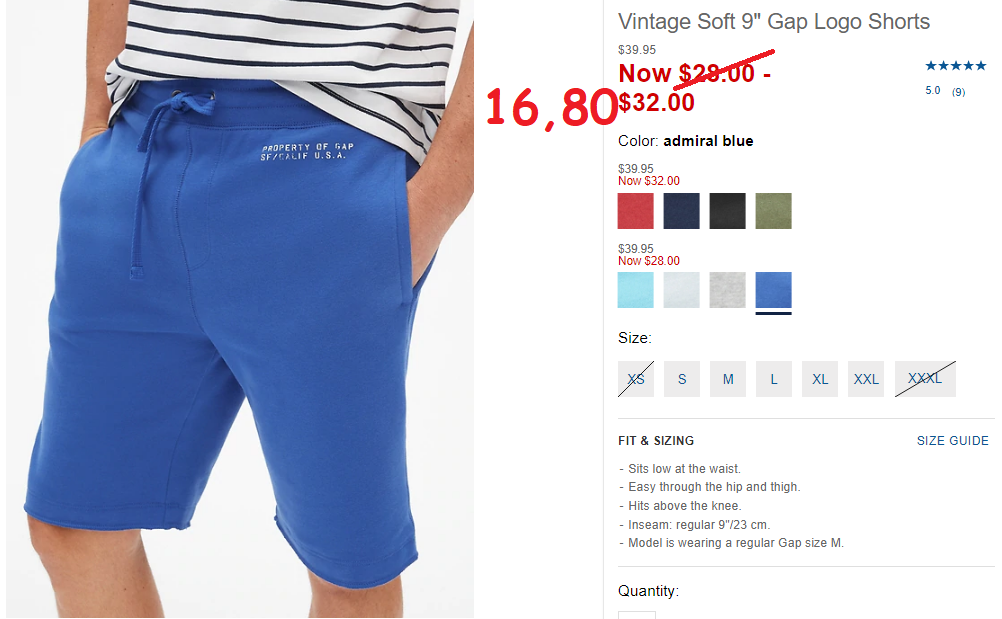Select the light aqua color swatch

pos(635,290)
